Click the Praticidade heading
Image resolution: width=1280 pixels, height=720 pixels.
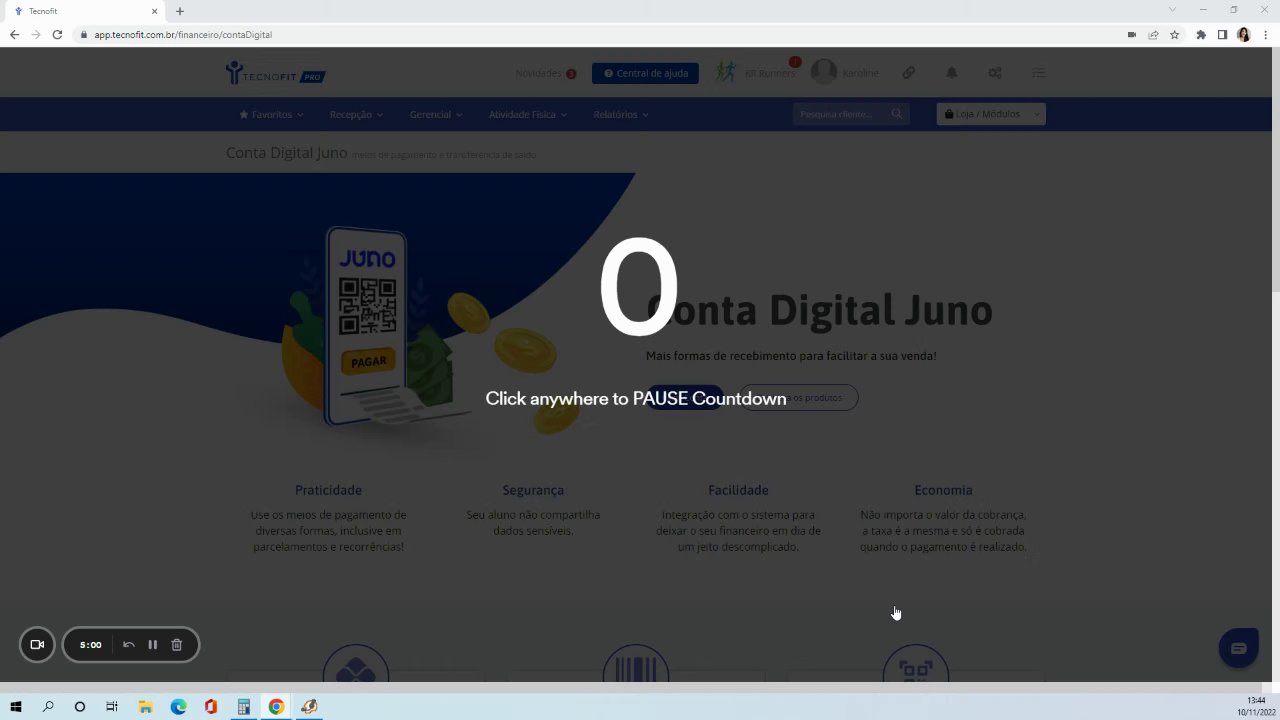point(328,490)
